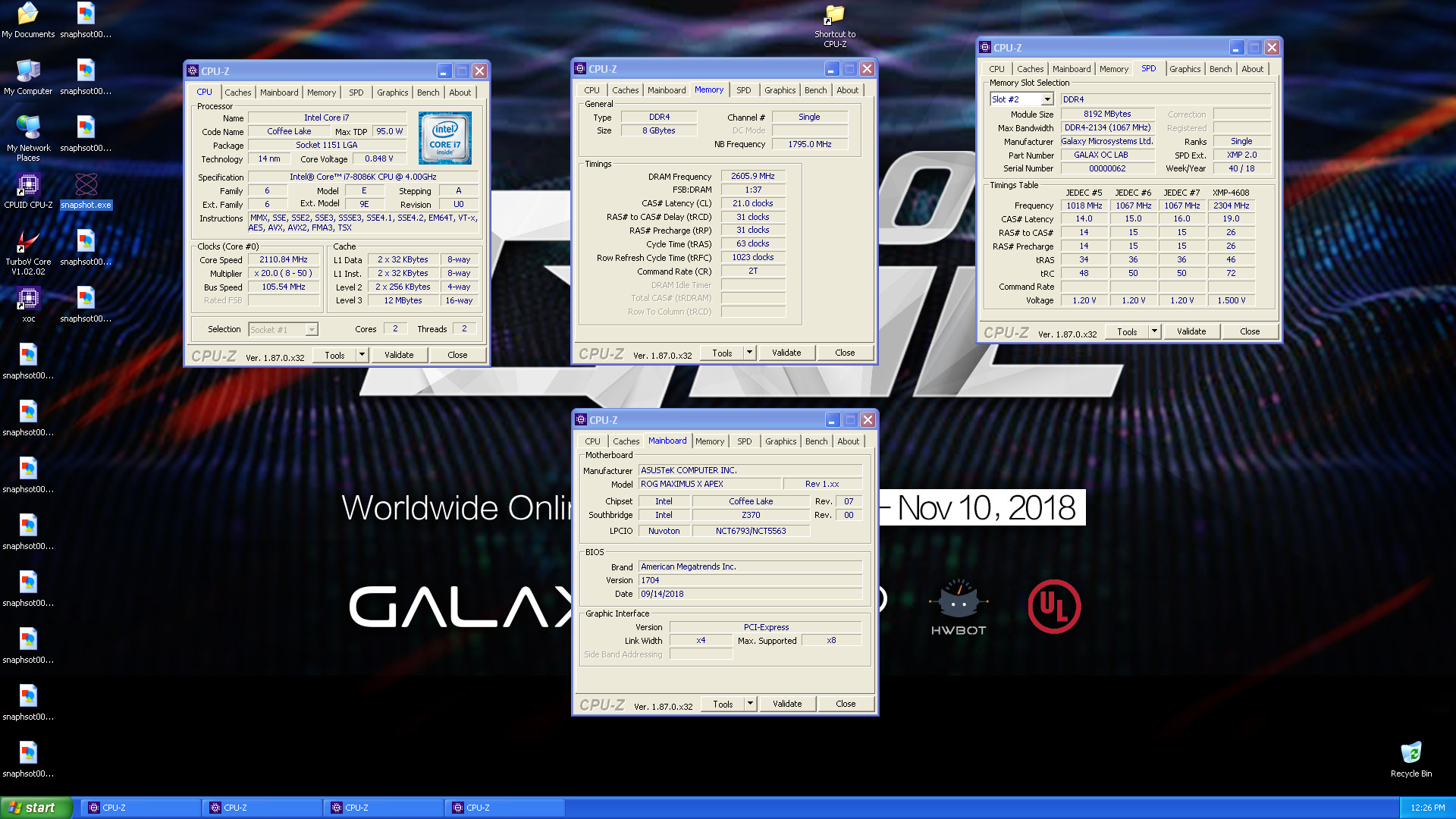The height and width of the screenshot is (819, 1456).
Task: Click Validate in Memory window
Action: point(786,353)
